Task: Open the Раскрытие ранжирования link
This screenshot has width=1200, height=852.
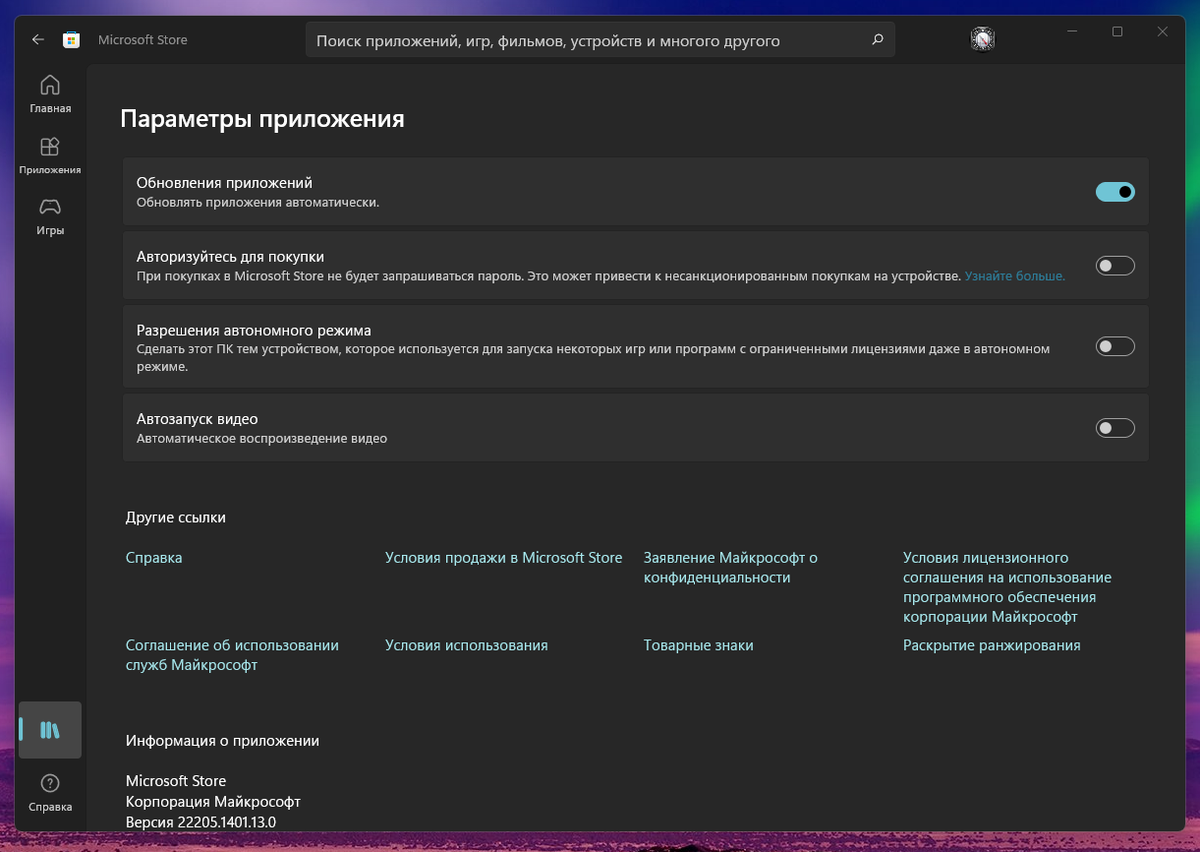Action: [x=991, y=646]
